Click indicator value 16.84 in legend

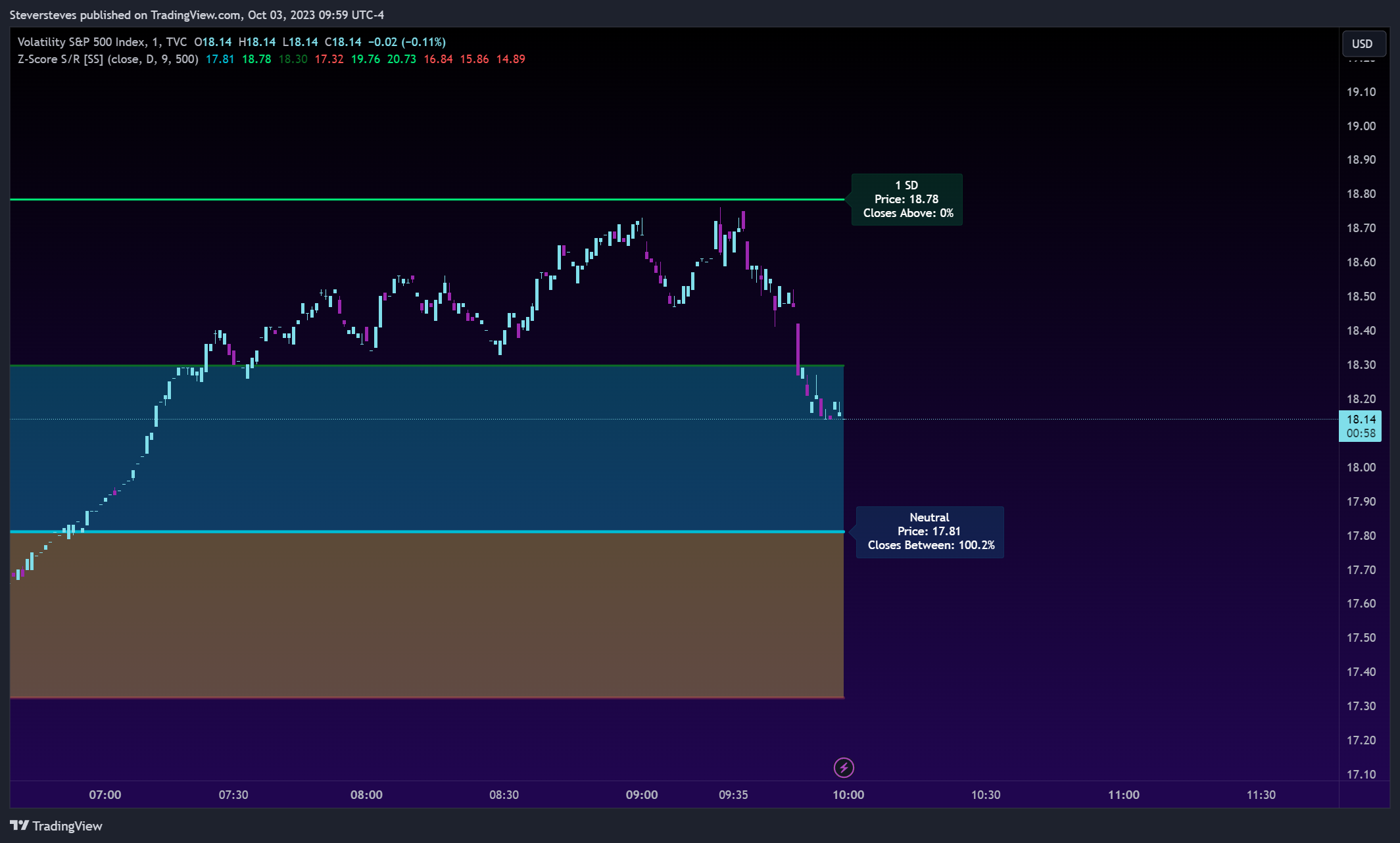(438, 59)
